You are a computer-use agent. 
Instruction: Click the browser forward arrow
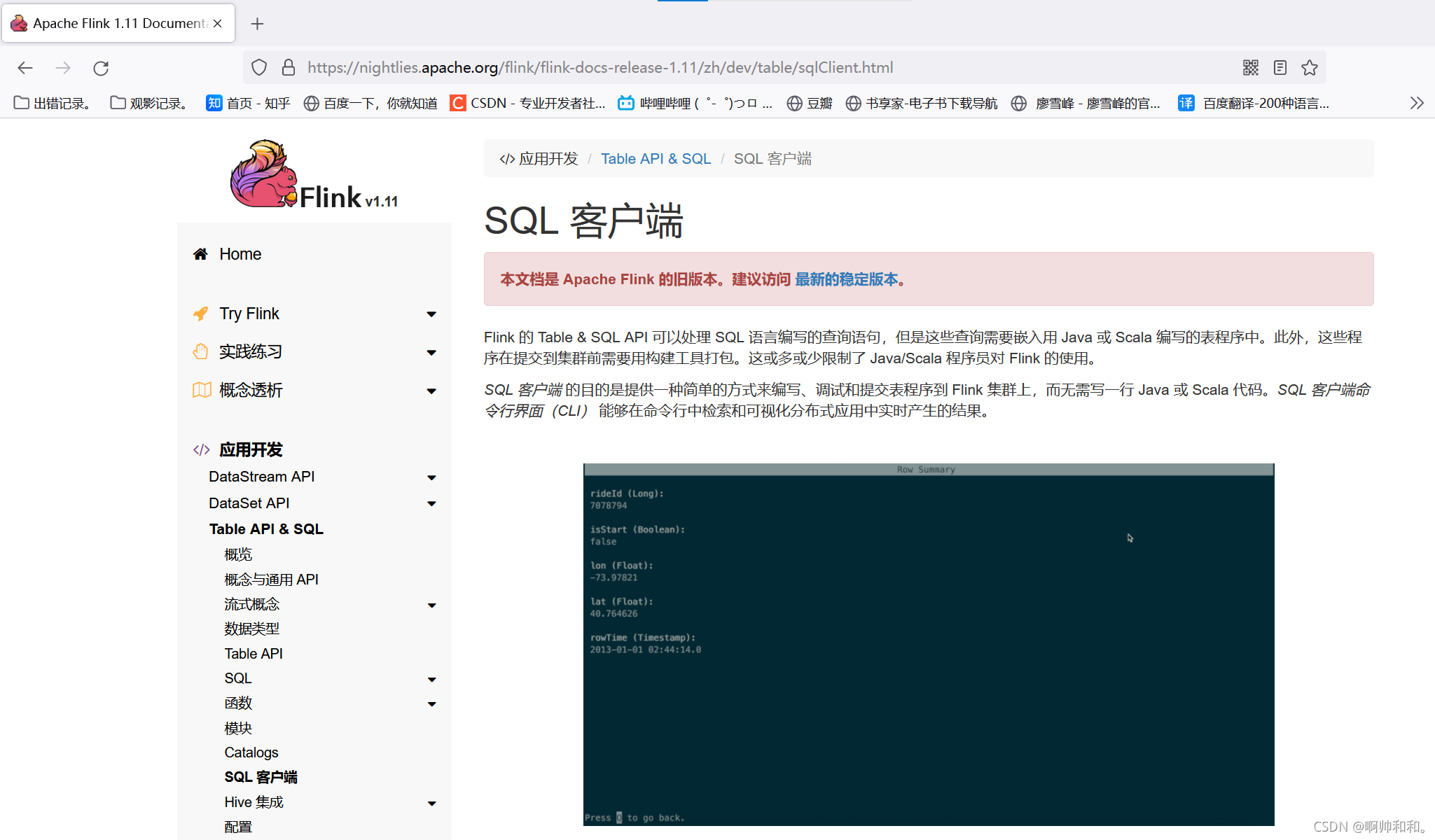point(63,68)
